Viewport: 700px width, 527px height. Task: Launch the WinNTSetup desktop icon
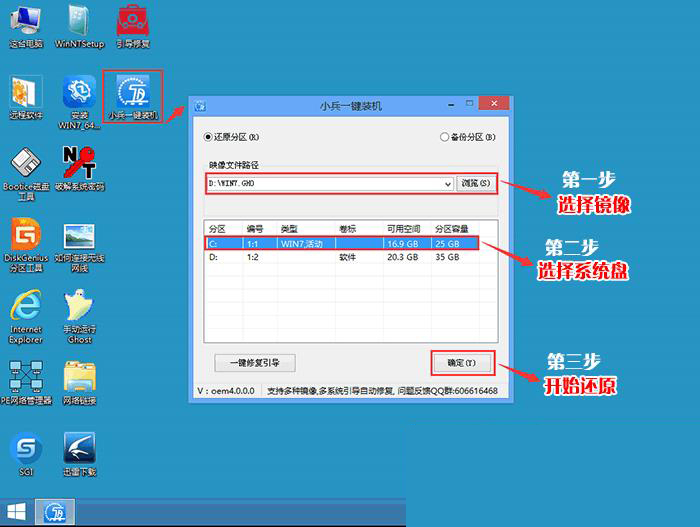[79, 26]
